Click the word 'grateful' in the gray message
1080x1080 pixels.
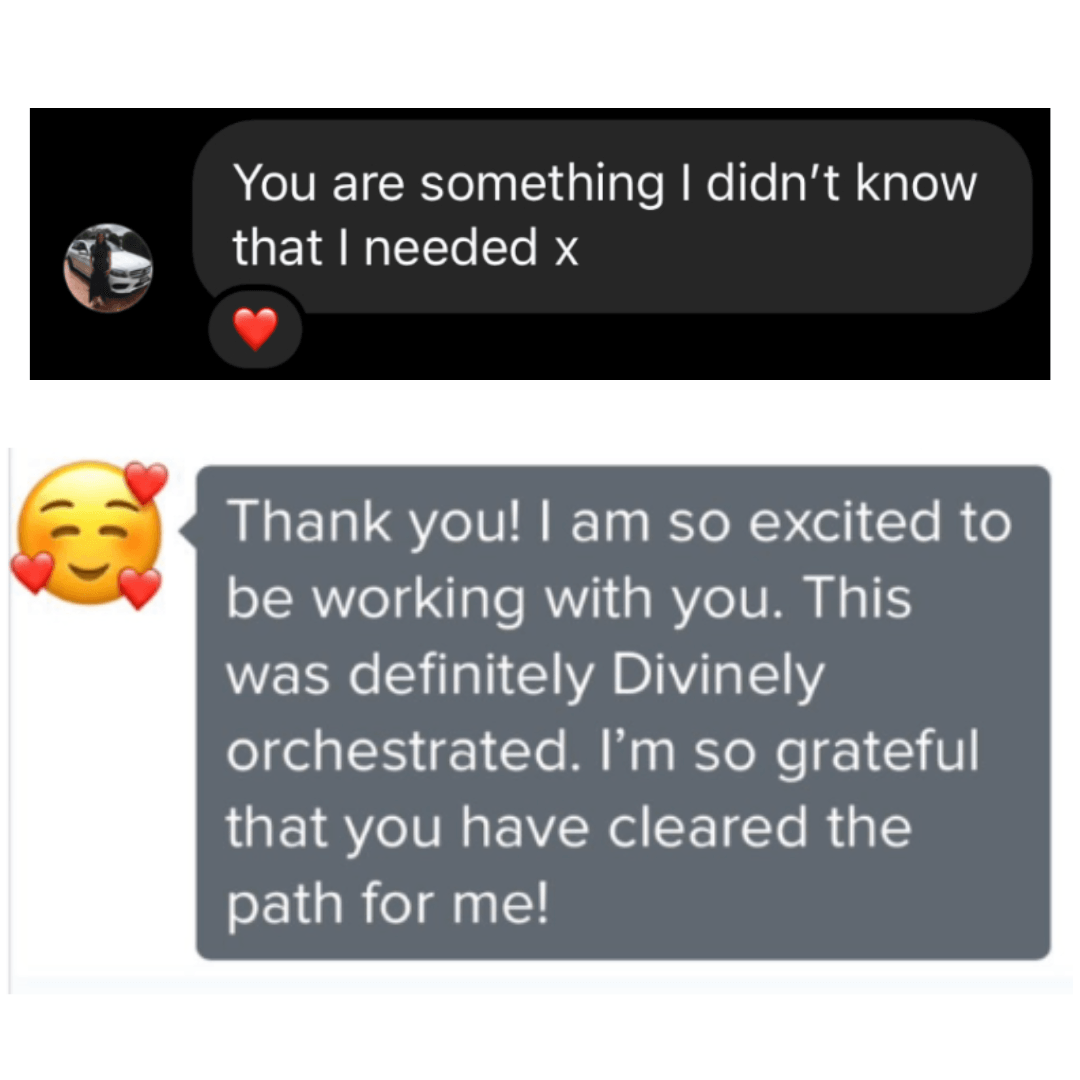point(877,751)
